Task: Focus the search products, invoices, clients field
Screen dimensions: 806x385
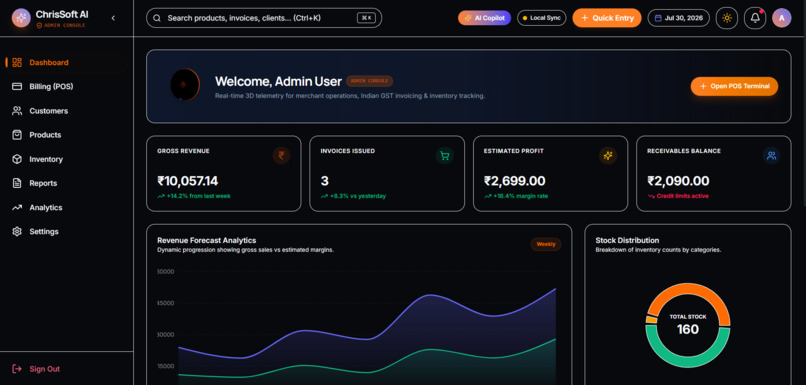Action: [x=264, y=18]
